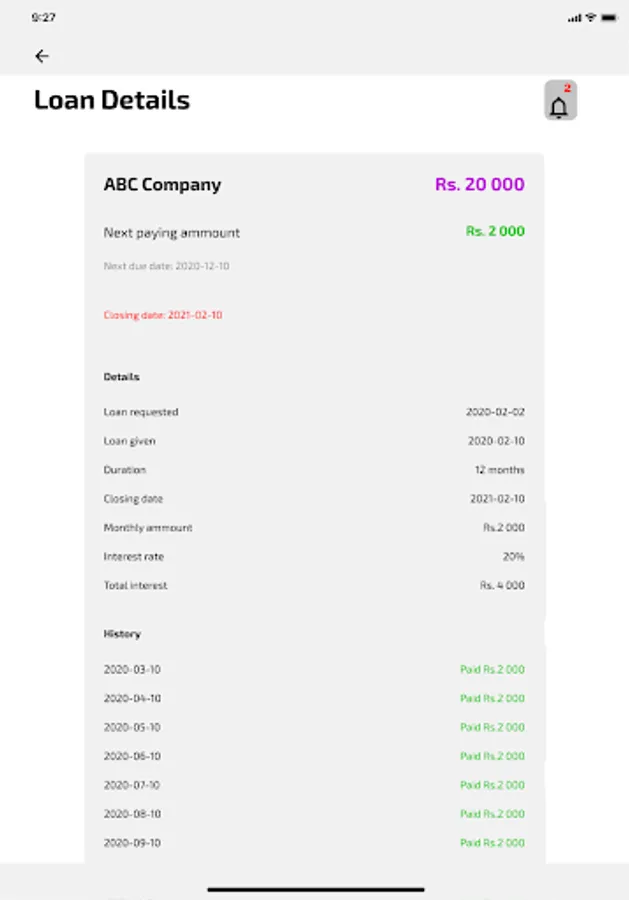The height and width of the screenshot is (900, 629).
Task: Select the Details section header
Action: click(x=122, y=377)
